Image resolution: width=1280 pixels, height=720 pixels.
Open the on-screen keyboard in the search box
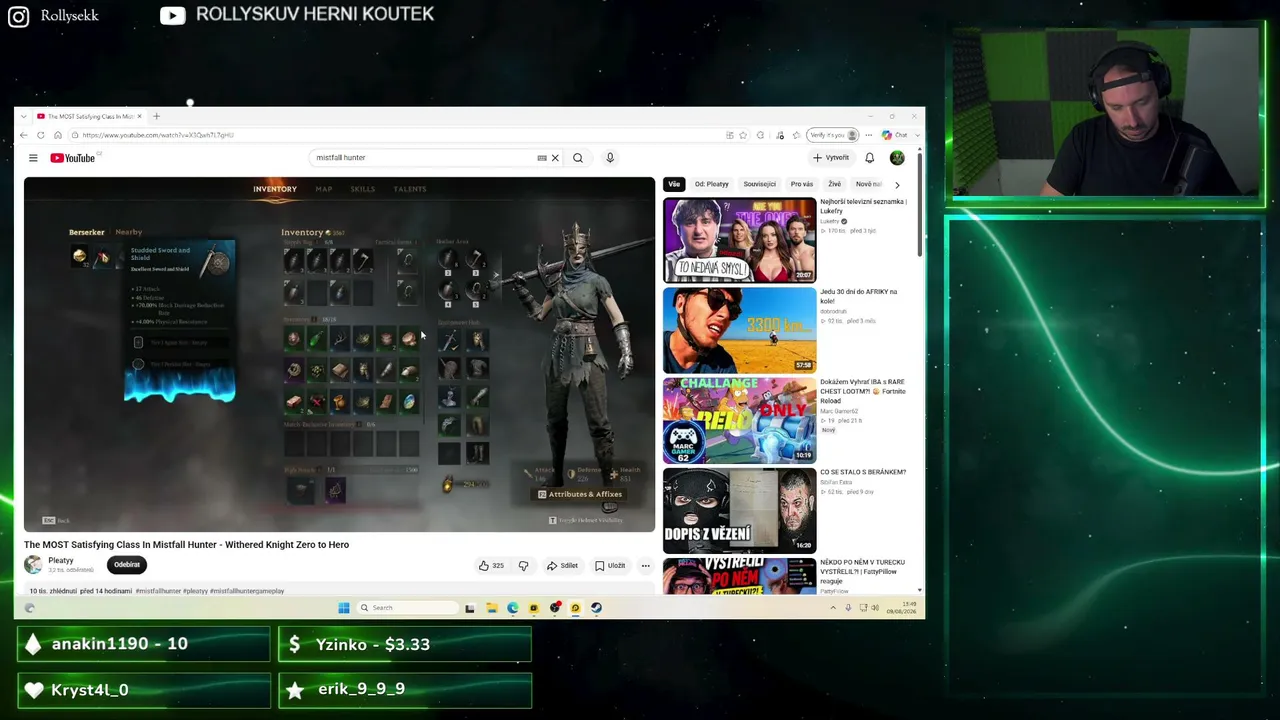click(542, 158)
